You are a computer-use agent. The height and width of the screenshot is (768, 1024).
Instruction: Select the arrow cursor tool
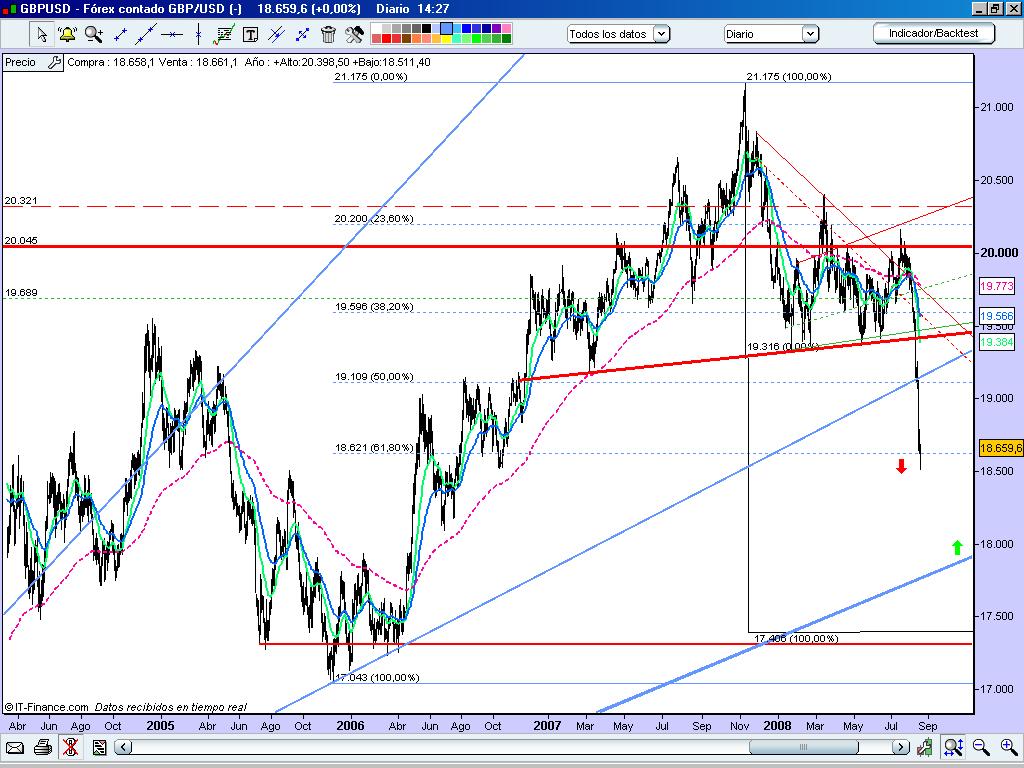coord(42,34)
